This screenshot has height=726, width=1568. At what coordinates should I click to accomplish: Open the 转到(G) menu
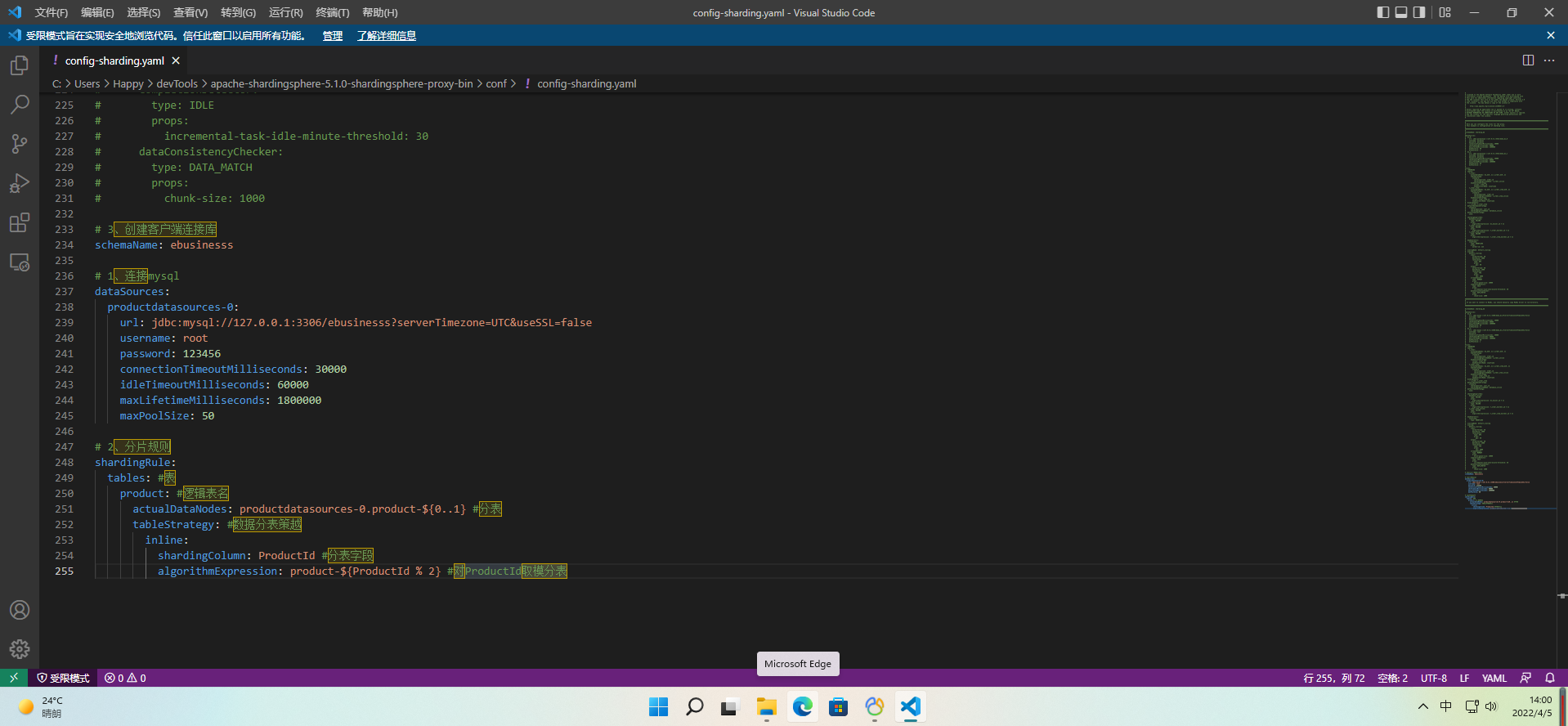(238, 12)
